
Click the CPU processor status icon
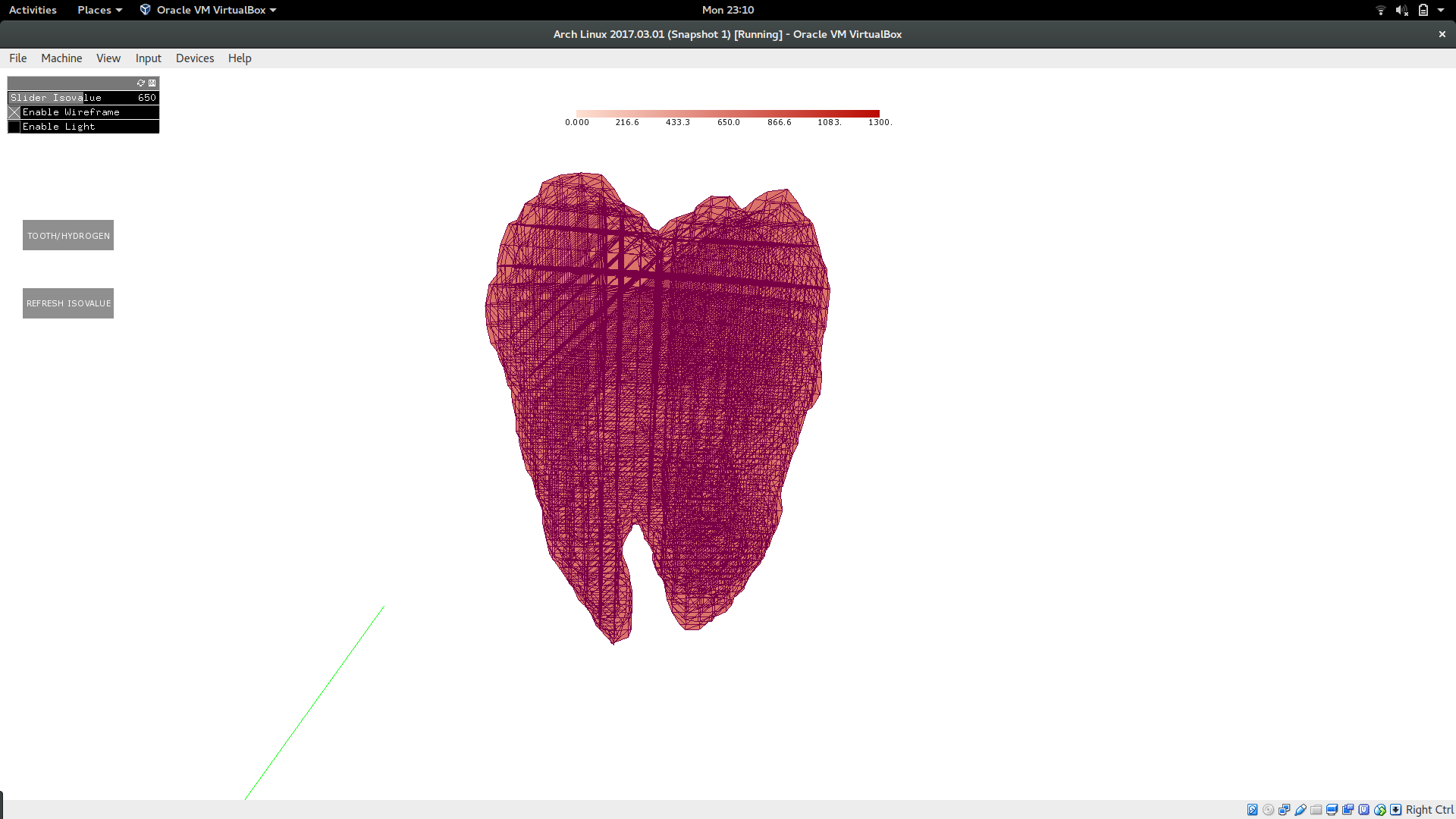click(x=1363, y=810)
